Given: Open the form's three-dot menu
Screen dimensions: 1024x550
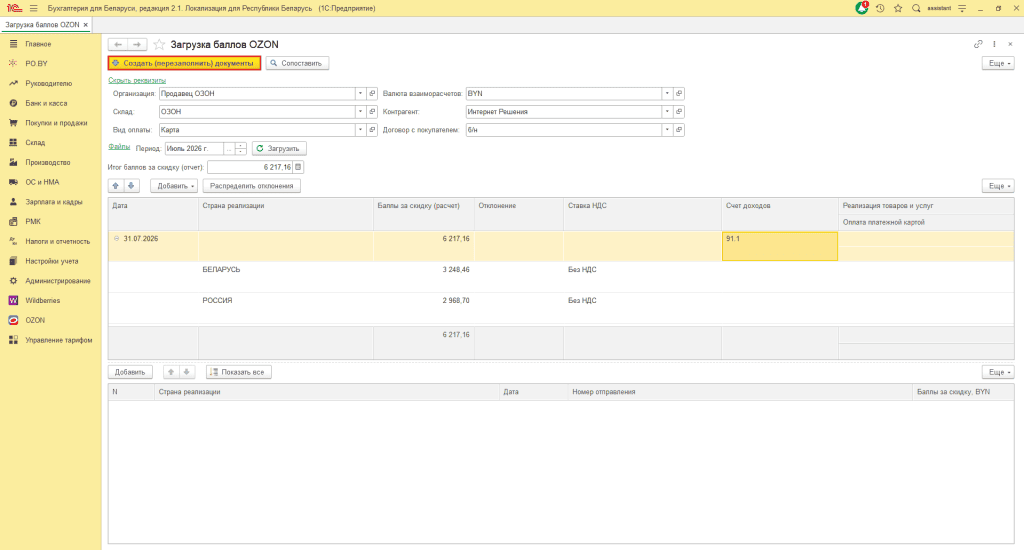Looking at the screenshot, I should pos(995,44).
